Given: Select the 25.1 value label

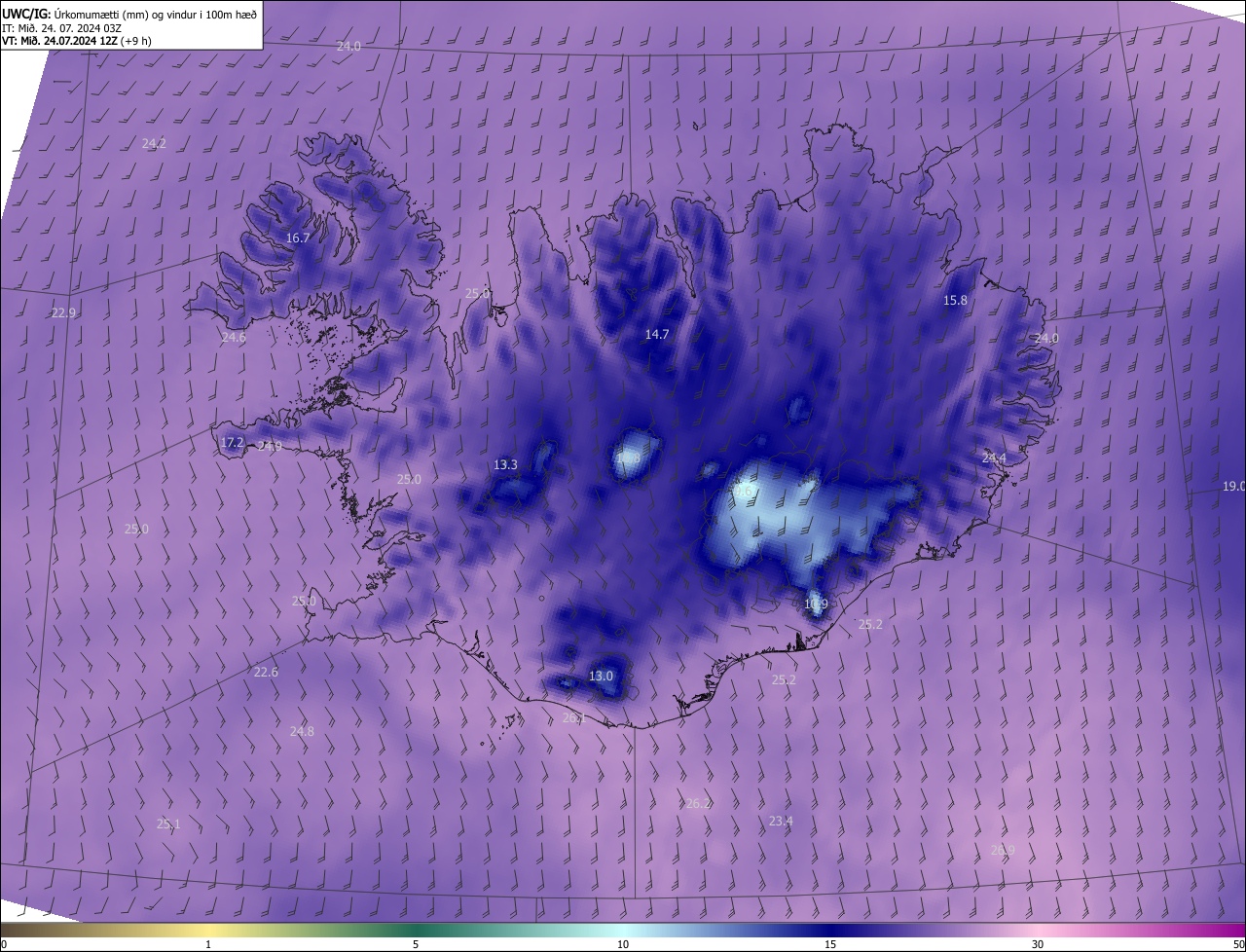Looking at the screenshot, I should (x=168, y=824).
